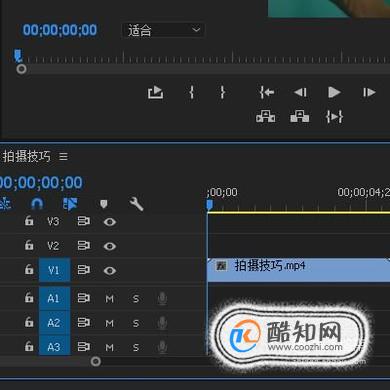This screenshot has width=390, height=390.
Task: Step forward one frame
Action: pos(369,92)
